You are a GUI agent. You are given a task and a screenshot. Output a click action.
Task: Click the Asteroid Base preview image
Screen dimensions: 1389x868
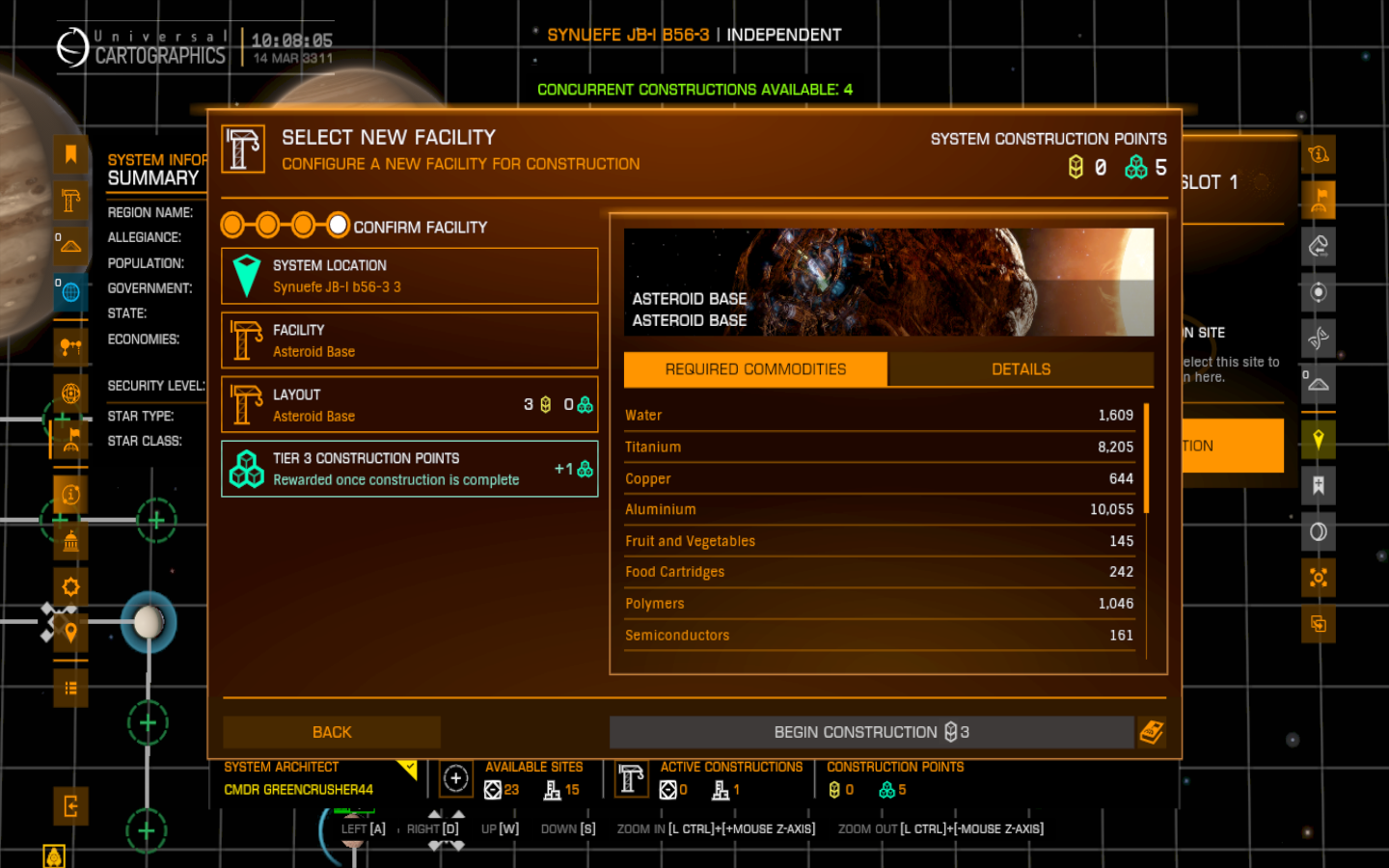[x=888, y=282]
